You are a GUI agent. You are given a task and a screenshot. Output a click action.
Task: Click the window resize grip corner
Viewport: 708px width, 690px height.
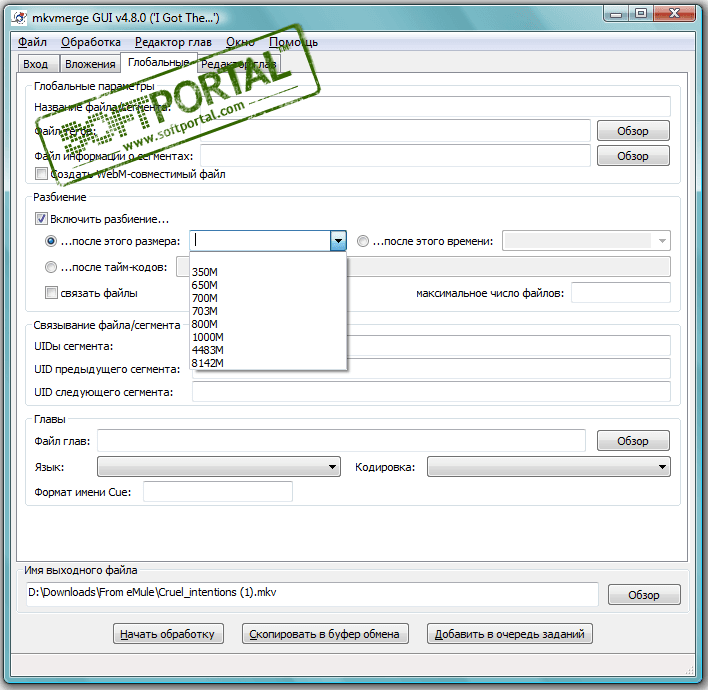click(x=690, y=671)
